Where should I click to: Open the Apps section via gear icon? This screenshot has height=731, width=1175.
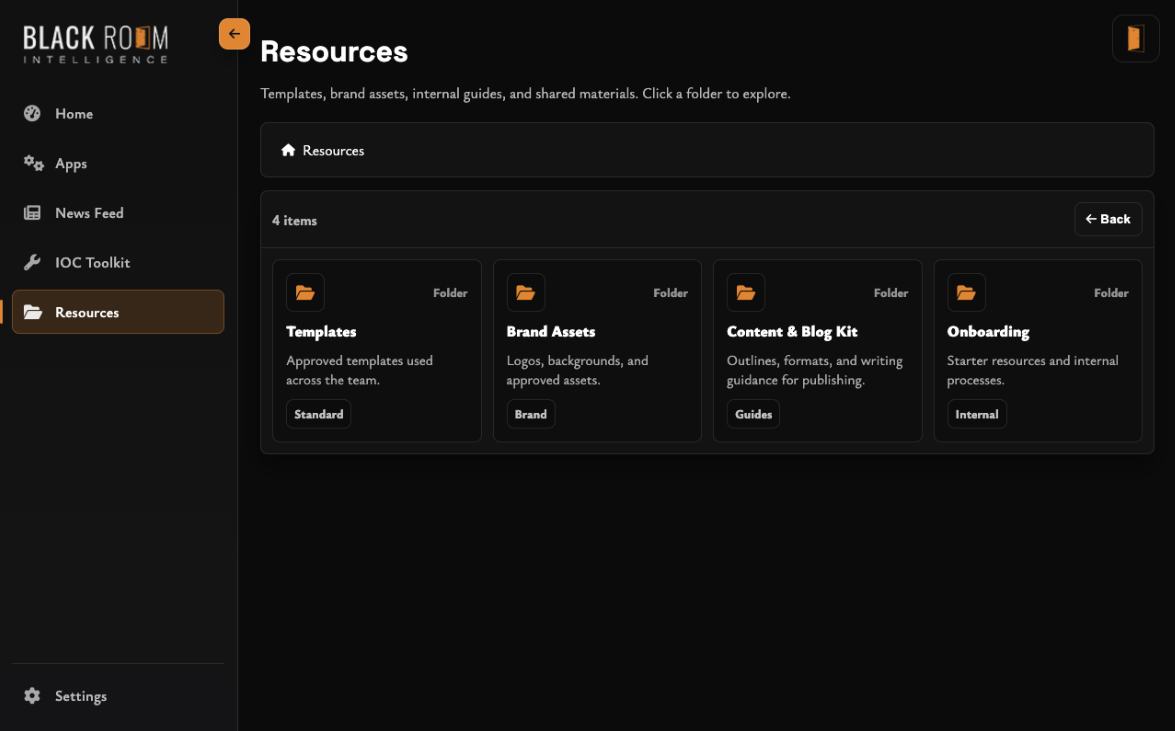click(x=32, y=163)
